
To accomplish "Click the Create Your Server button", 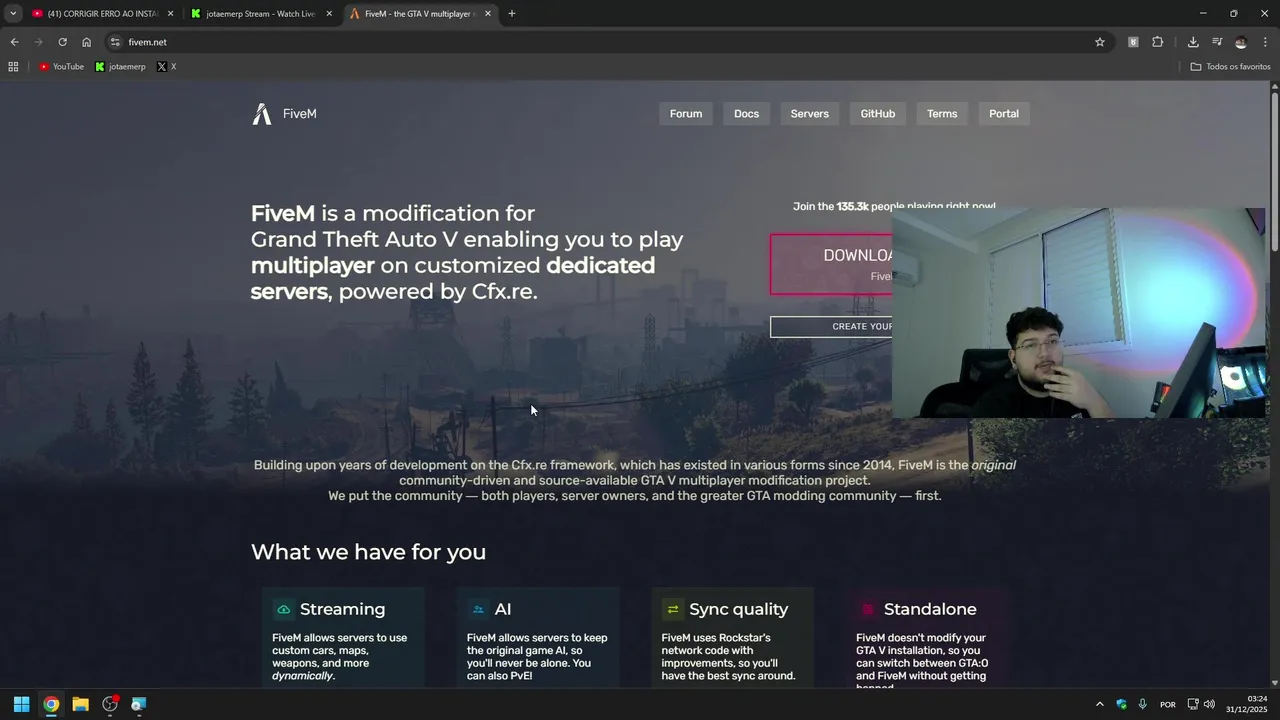I will pos(831,326).
